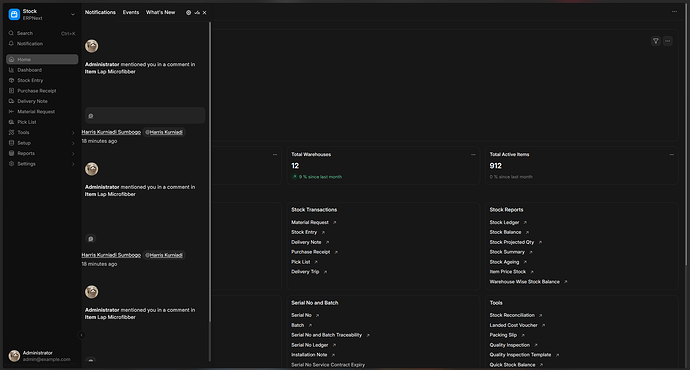Open the Stock workspace switcher dropdown
Image resolution: width=690 pixels, height=370 pixels.
[x=73, y=15]
